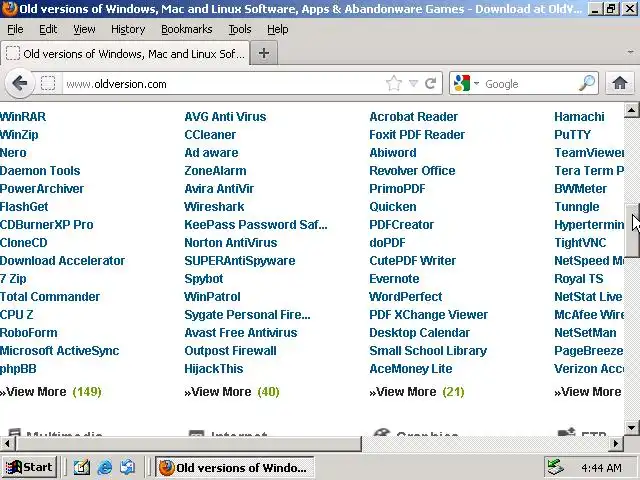The width and height of the screenshot is (640, 480).
Task: Go back using the Back arrow button
Action: pos(19,84)
